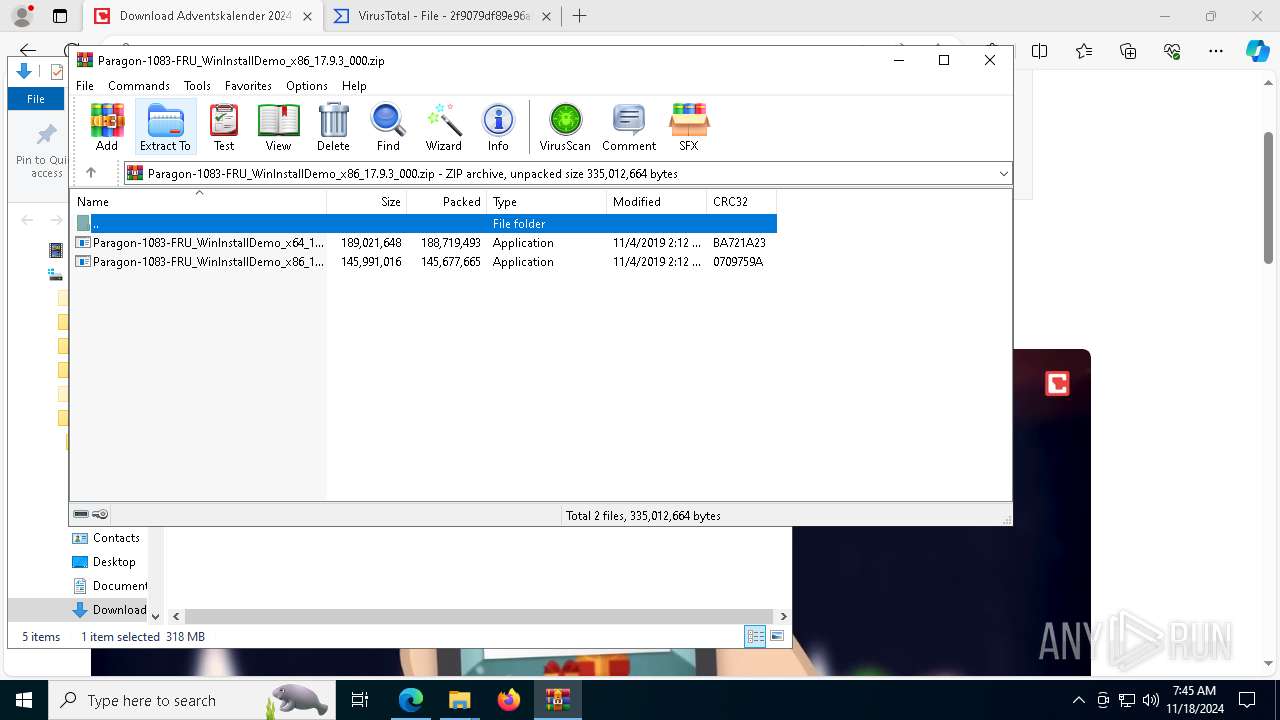1280x720 pixels.
Task: Select Desktop in Explorer navigation pane
Action: tap(104, 562)
